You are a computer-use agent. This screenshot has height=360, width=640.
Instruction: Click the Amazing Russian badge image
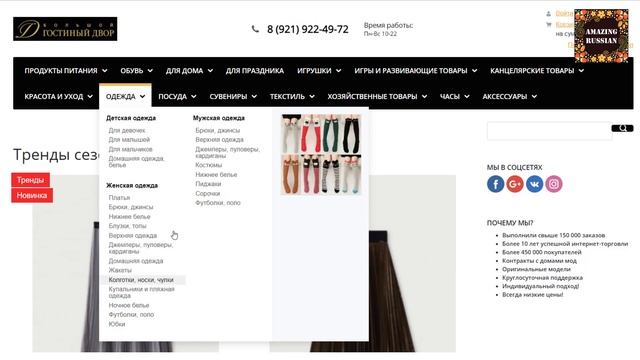coord(601,36)
